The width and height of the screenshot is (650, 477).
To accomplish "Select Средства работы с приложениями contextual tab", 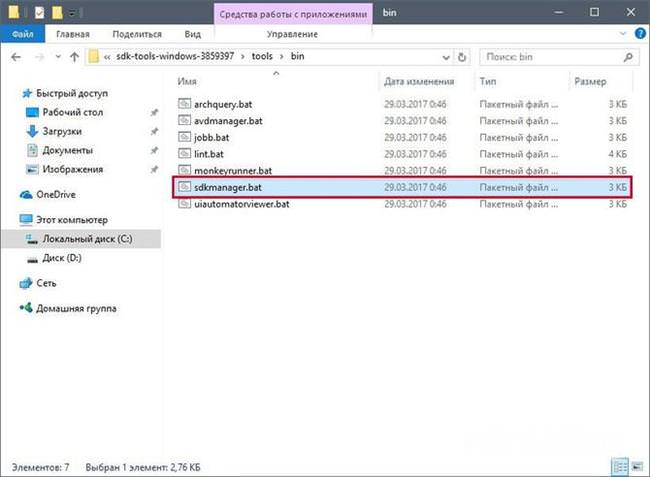I will pos(293,14).
